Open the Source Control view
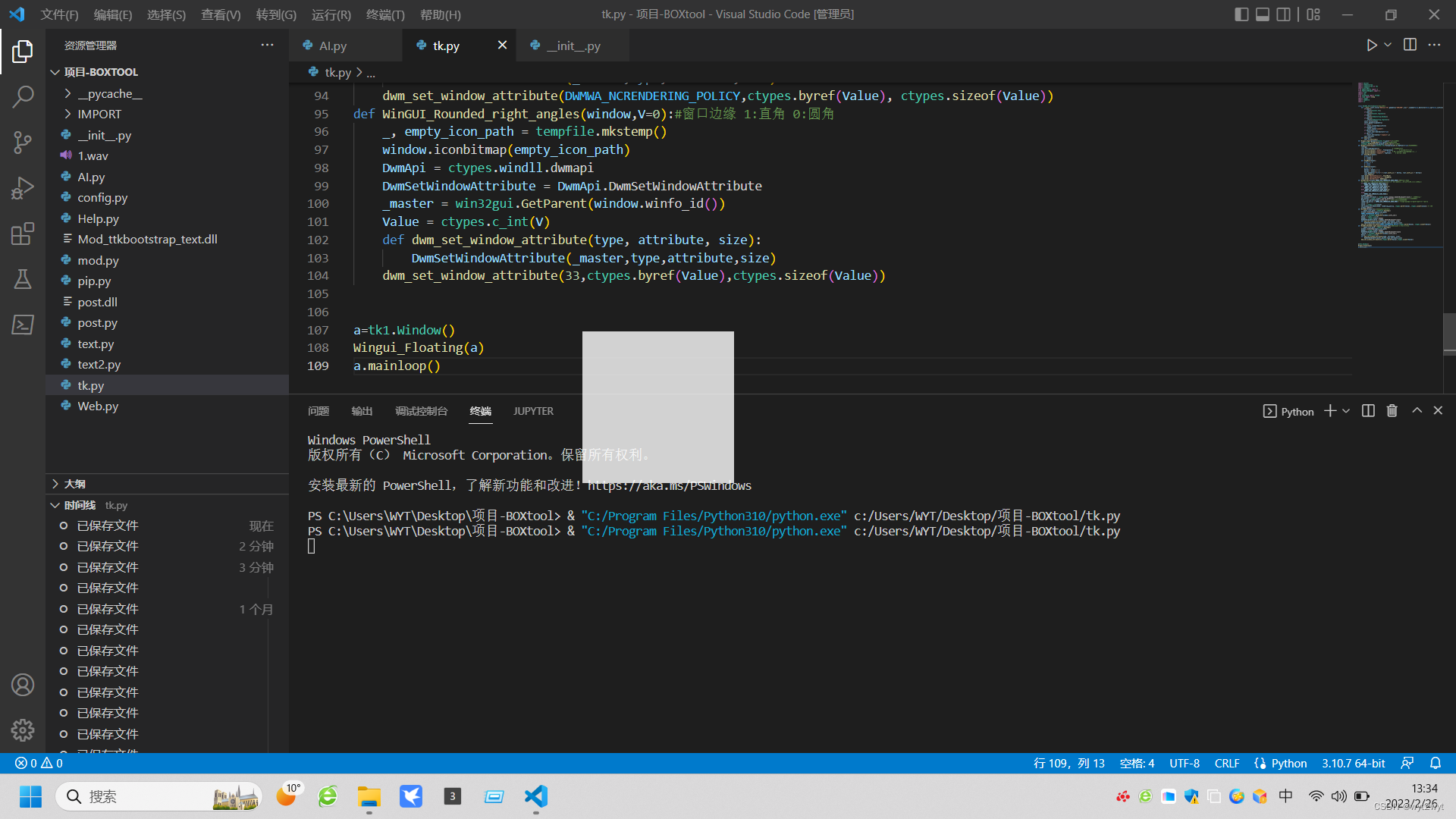The width and height of the screenshot is (1456, 819). click(x=23, y=142)
